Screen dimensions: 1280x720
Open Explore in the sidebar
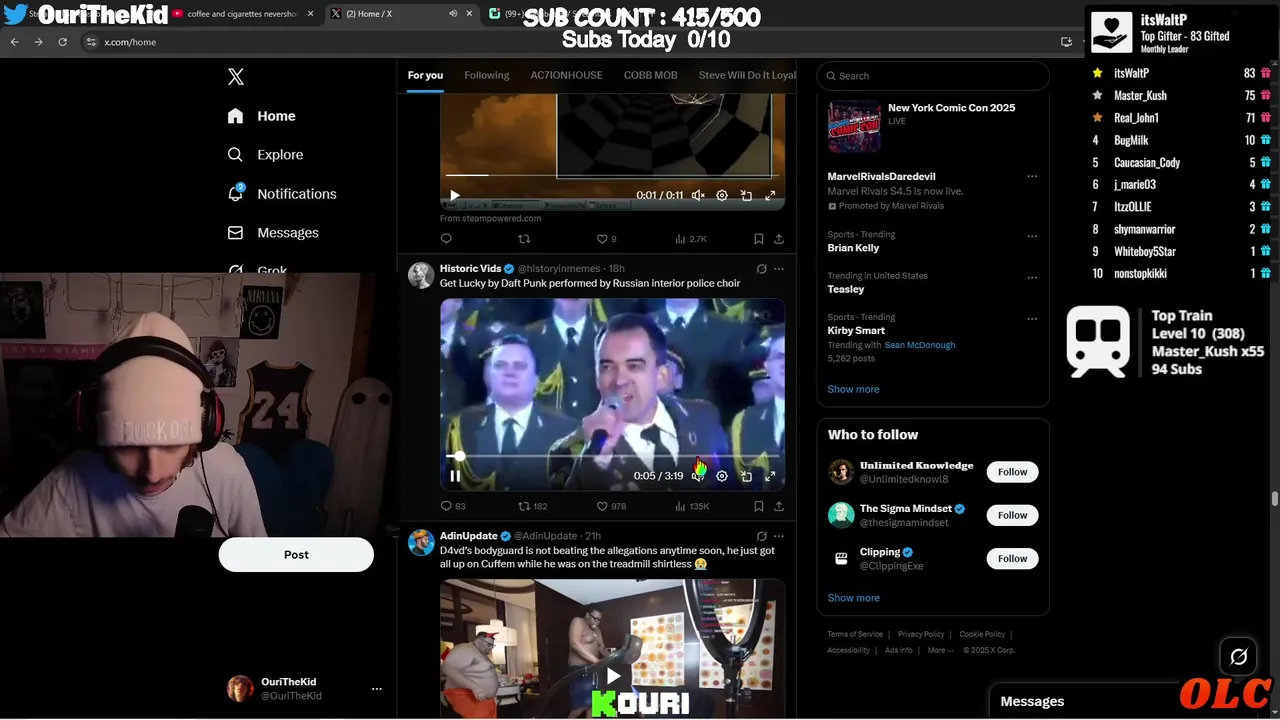click(265, 155)
